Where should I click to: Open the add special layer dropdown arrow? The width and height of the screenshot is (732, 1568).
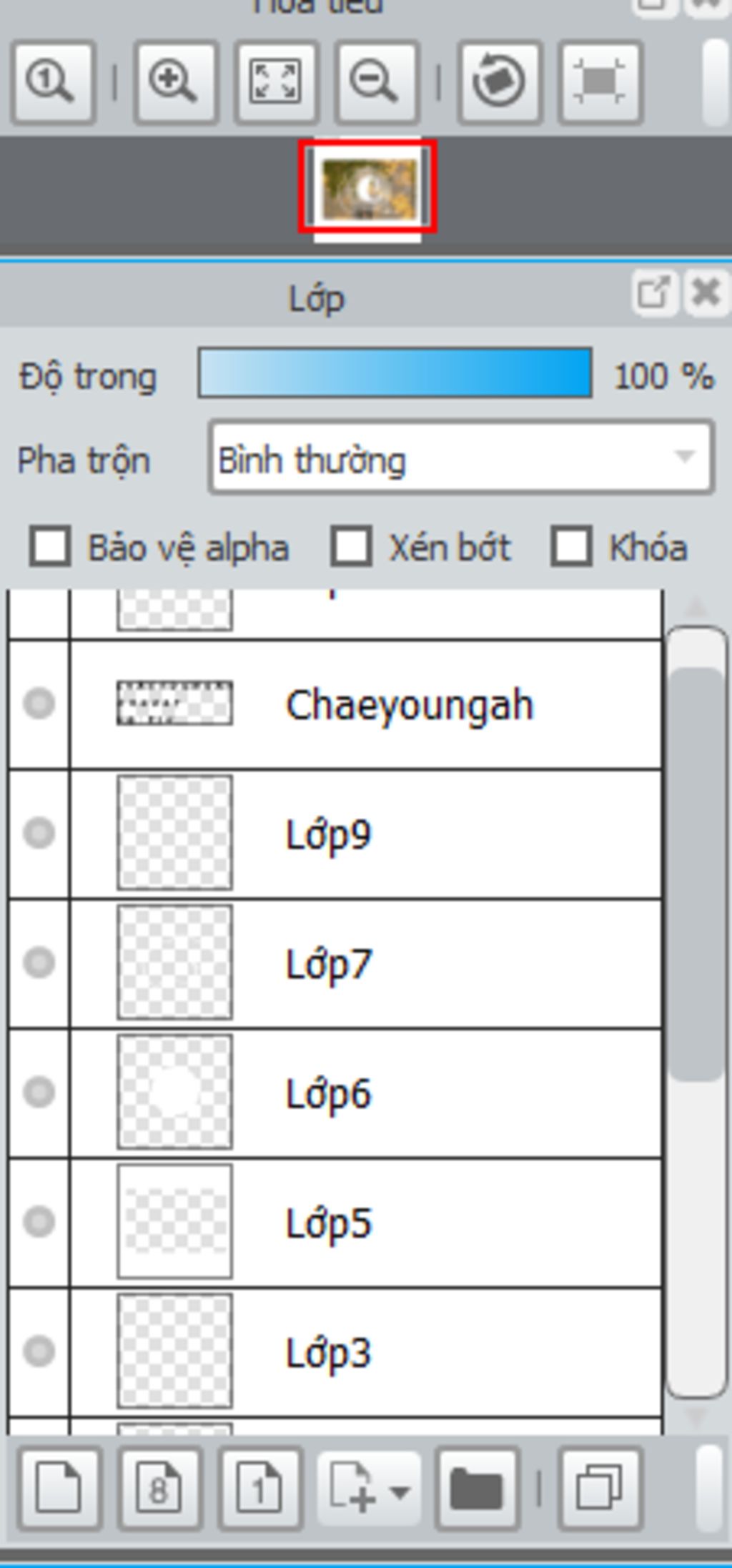pos(400,1492)
